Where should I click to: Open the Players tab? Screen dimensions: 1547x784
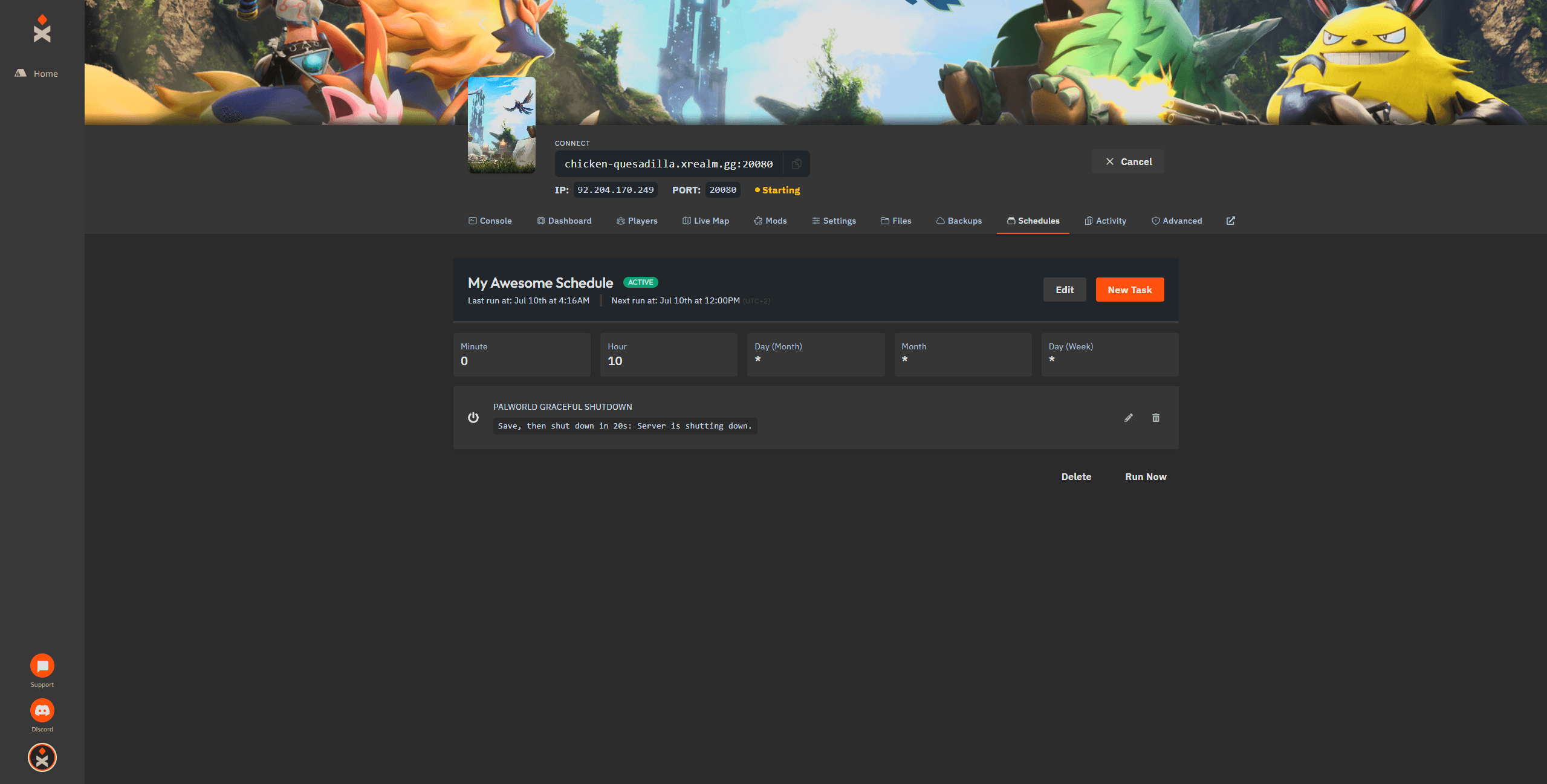point(637,221)
